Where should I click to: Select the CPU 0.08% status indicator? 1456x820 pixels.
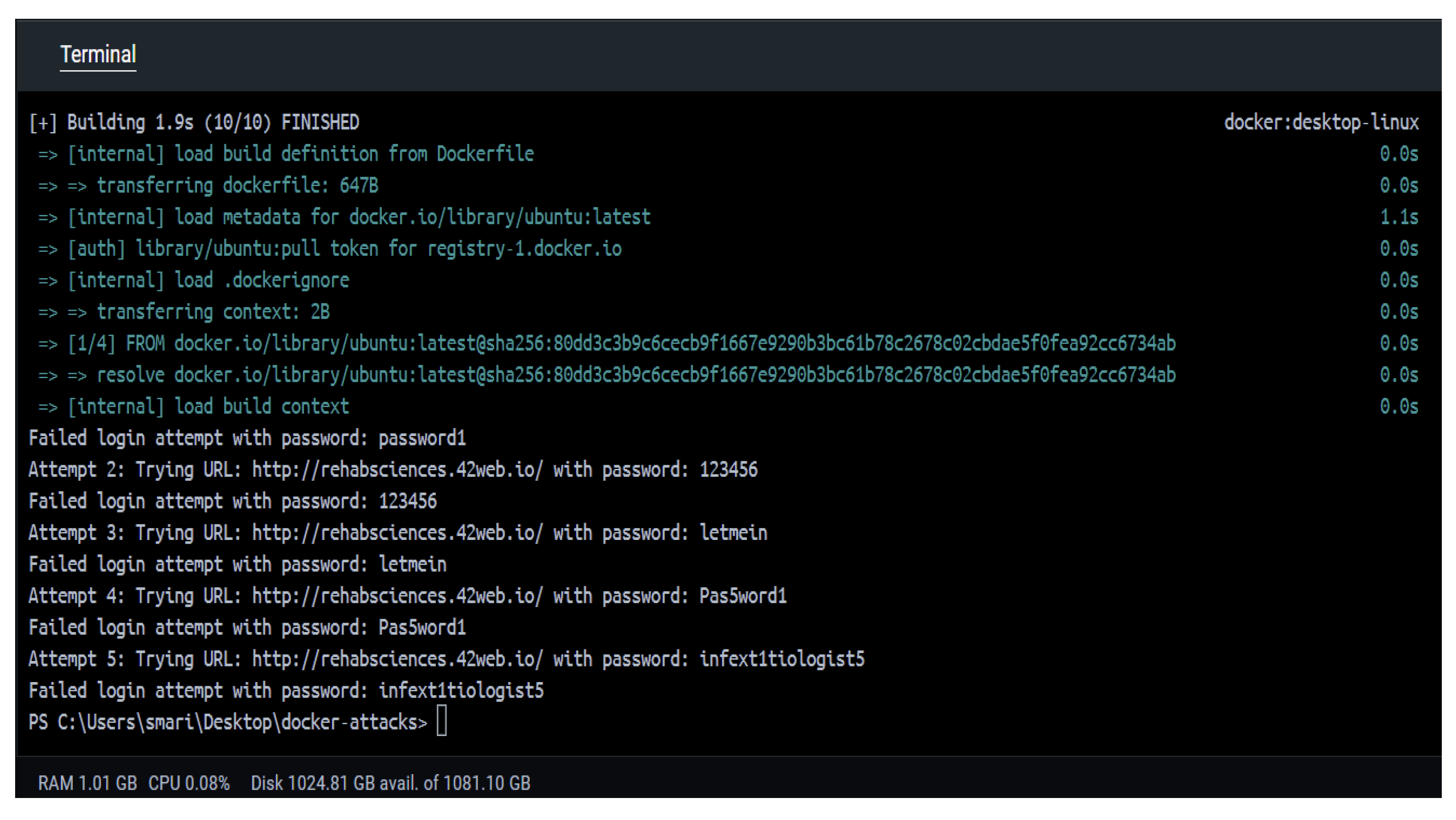pyautogui.click(x=188, y=783)
